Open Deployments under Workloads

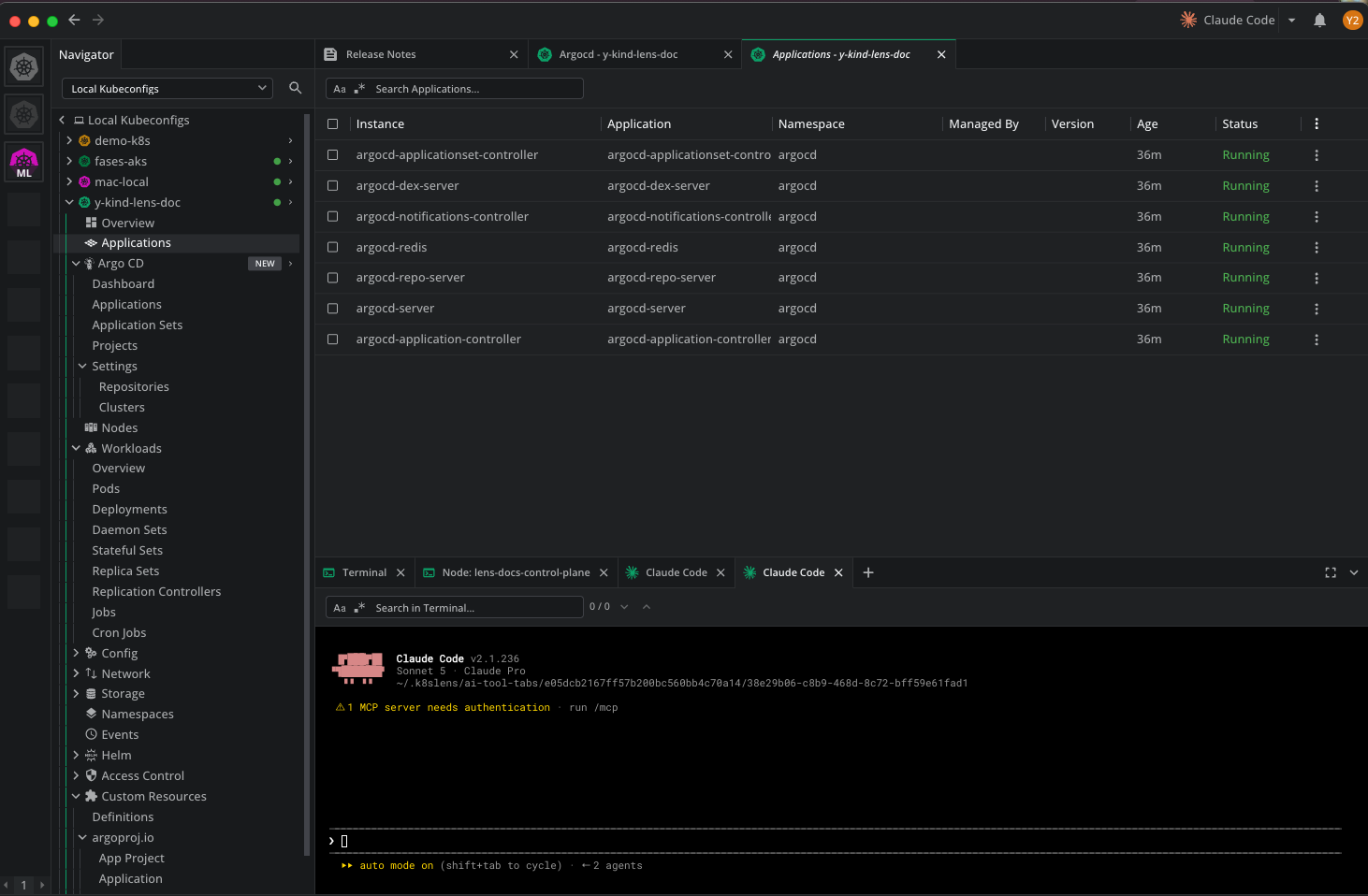[130, 510]
